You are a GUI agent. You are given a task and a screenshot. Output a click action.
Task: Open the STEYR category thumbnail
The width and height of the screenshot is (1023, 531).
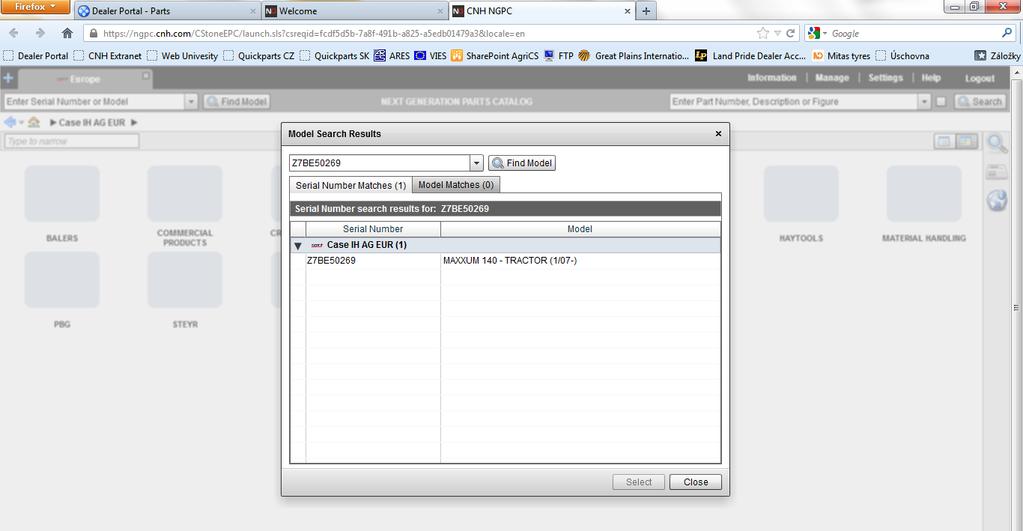tap(185, 280)
